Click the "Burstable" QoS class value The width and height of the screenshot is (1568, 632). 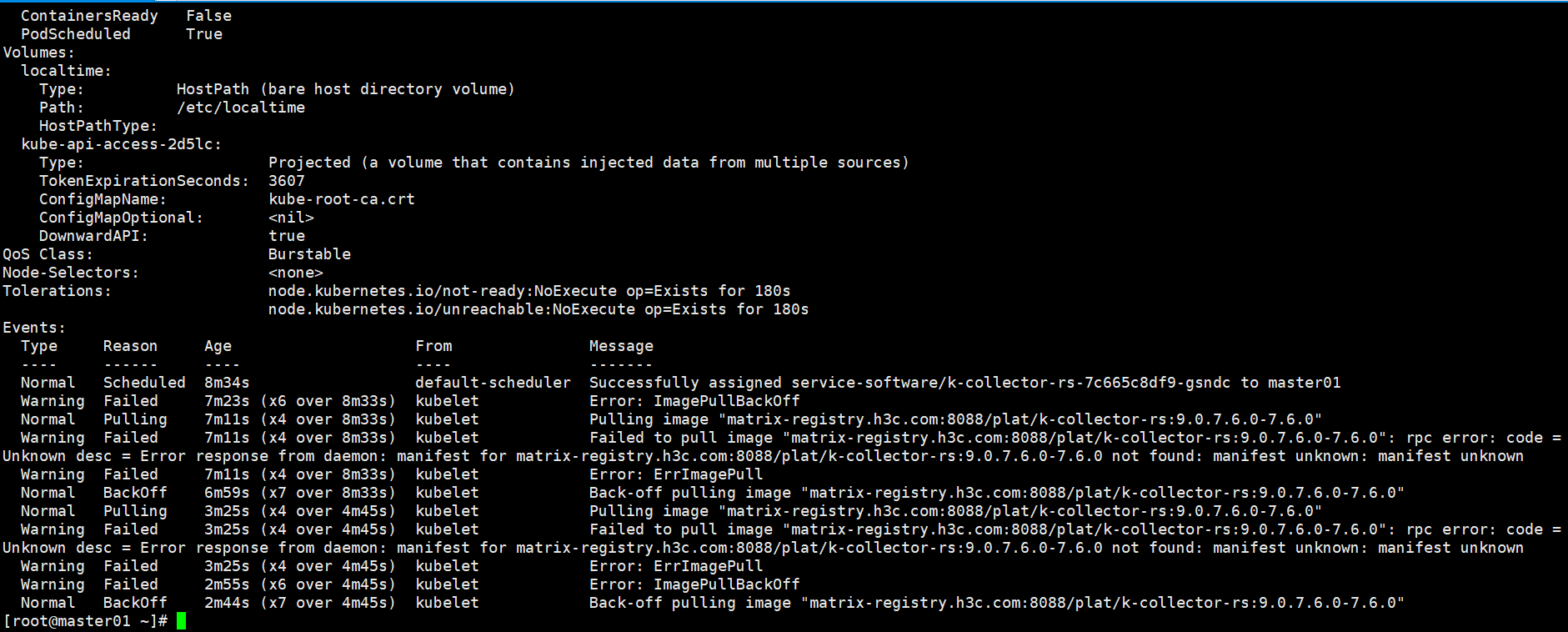point(309,254)
